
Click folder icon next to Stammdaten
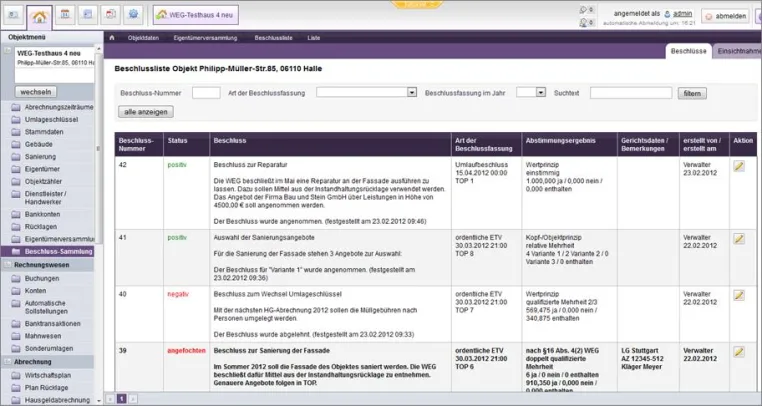pos(16,132)
